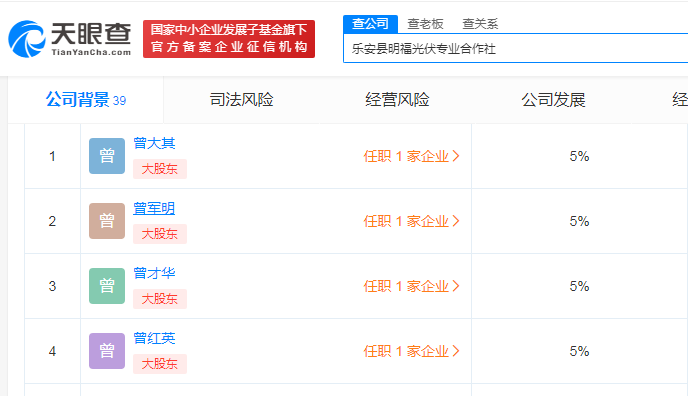
Task: Click brown avatar icon for 曾军明
Action: 107,221
